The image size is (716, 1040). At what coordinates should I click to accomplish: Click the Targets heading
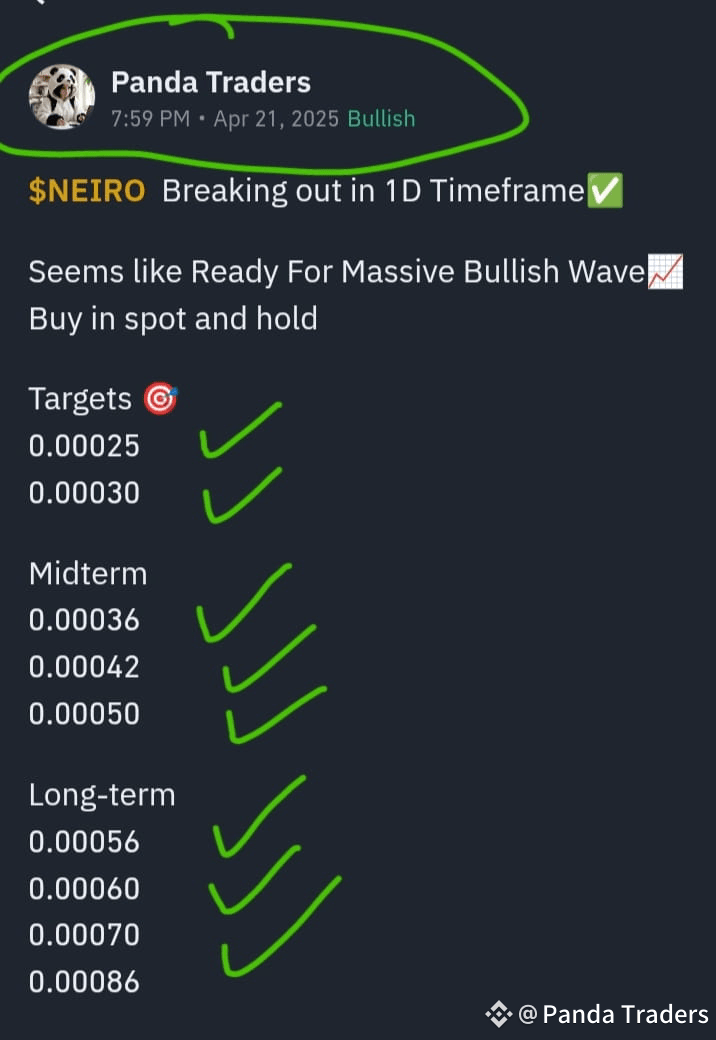80,397
